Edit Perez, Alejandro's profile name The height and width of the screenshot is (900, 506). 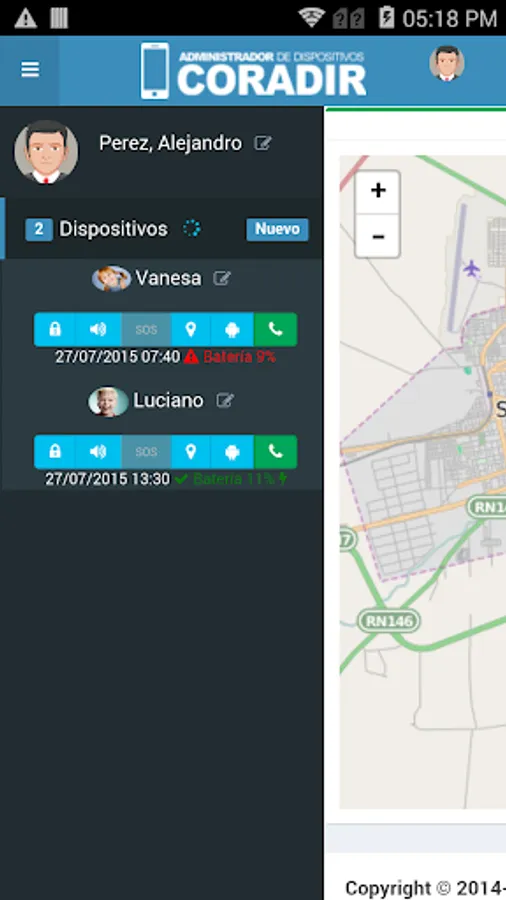click(263, 143)
